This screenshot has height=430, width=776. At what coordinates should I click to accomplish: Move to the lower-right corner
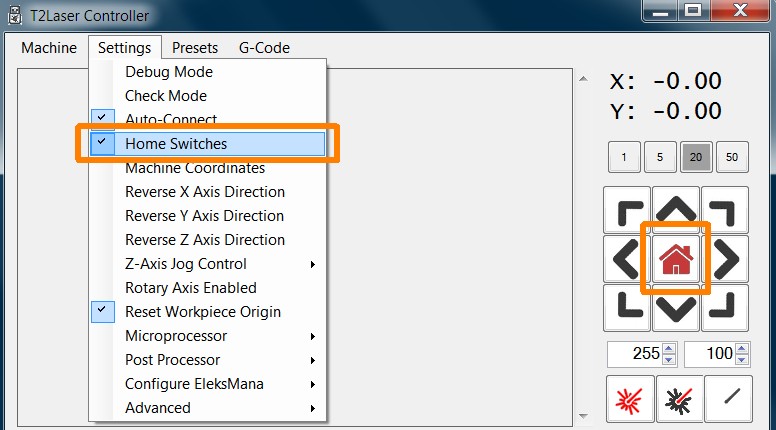point(725,308)
